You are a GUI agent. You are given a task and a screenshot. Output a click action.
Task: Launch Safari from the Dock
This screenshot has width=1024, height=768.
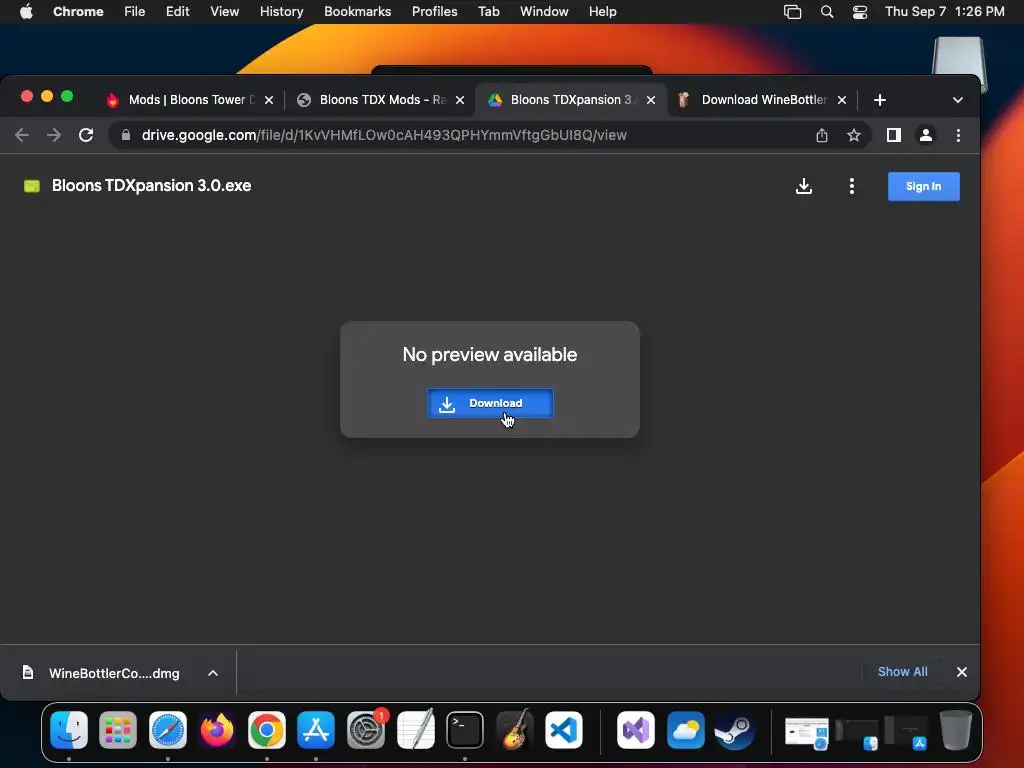[168, 729]
